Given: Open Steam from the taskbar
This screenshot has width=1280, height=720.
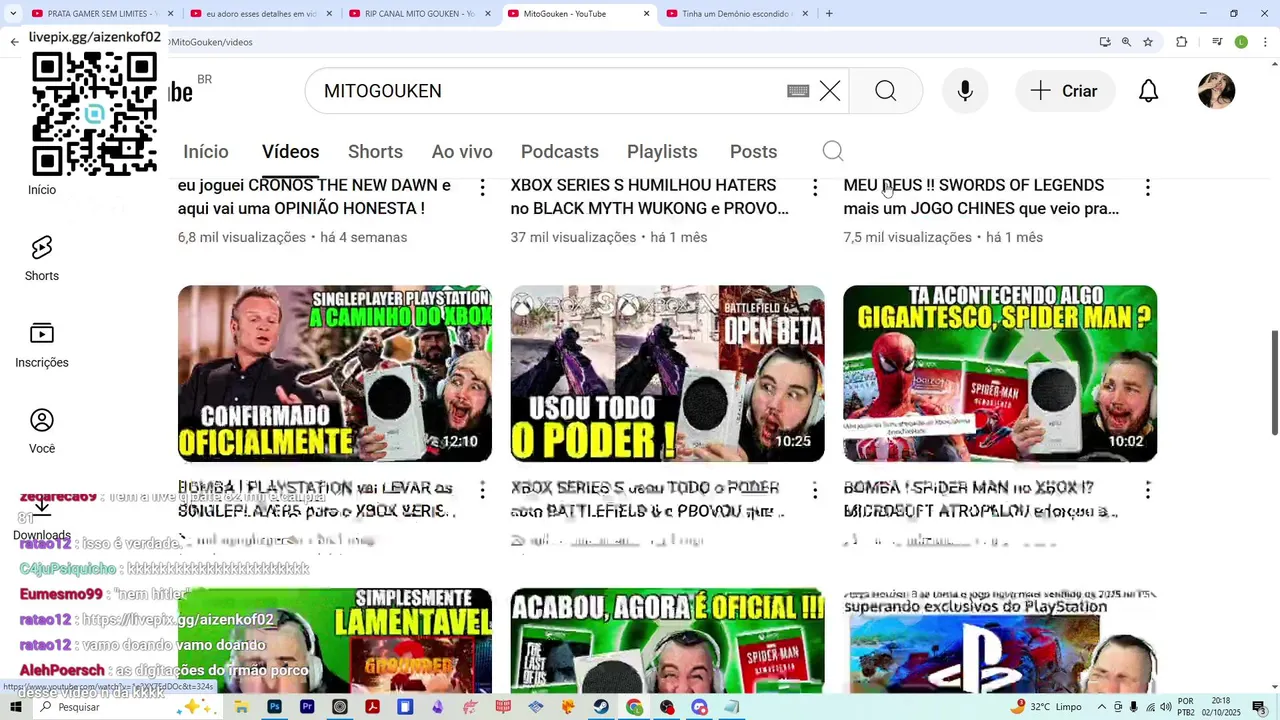Looking at the screenshot, I should tap(601, 707).
